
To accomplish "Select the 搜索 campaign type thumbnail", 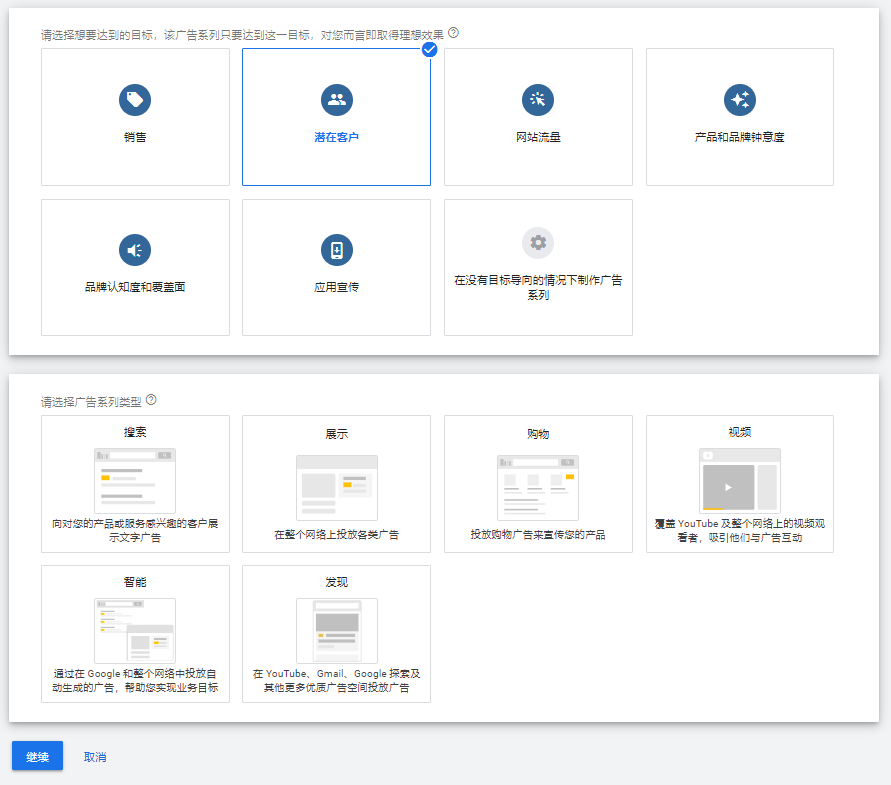I will pos(135,481).
